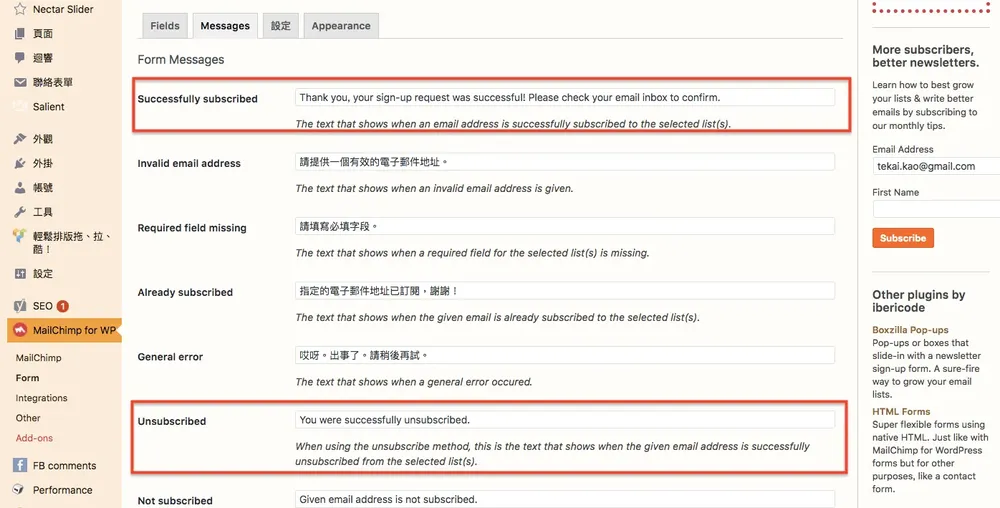Image resolution: width=1000 pixels, height=508 pixels.
Task: Click the Invalid email address message field
Action: tap(565, 162)
